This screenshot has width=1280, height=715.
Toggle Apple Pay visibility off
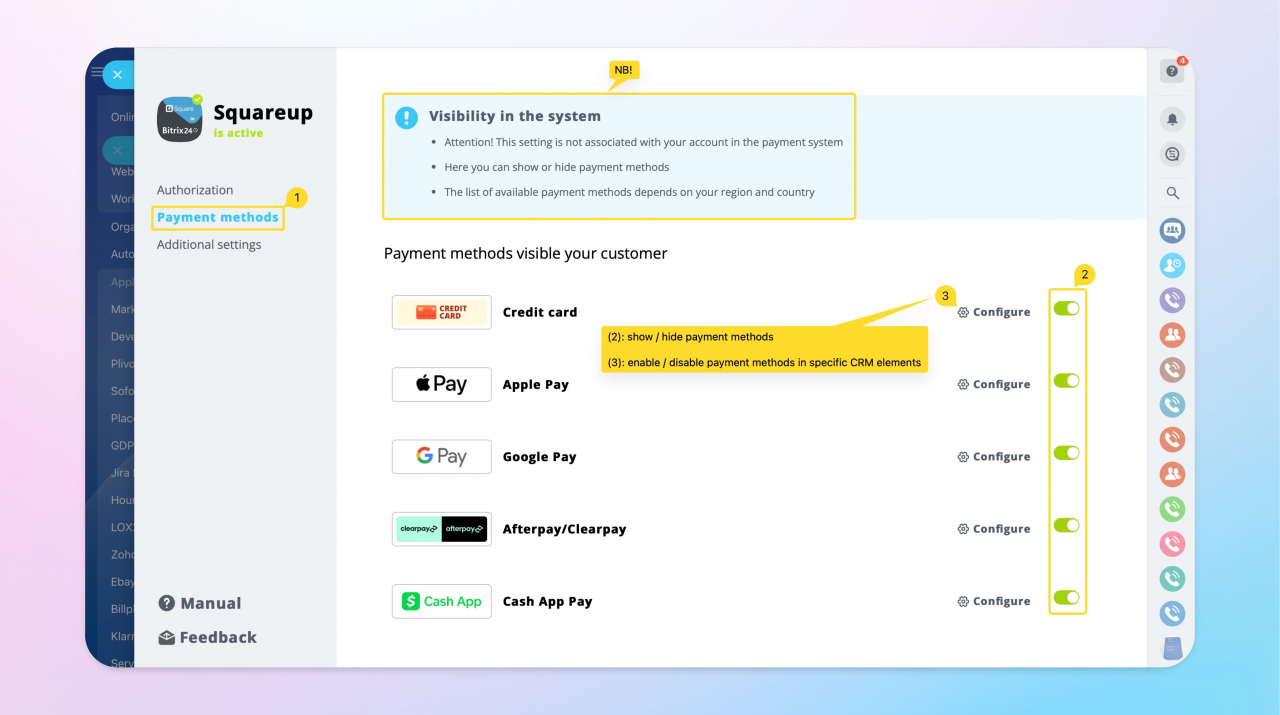tap(1066, 381)
